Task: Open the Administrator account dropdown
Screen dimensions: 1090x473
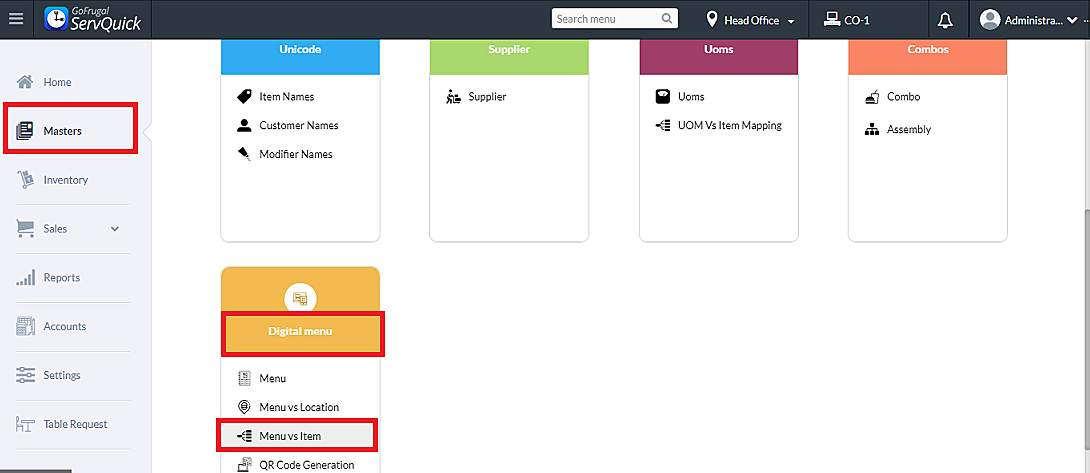Action: click(x=1034, y=20)
